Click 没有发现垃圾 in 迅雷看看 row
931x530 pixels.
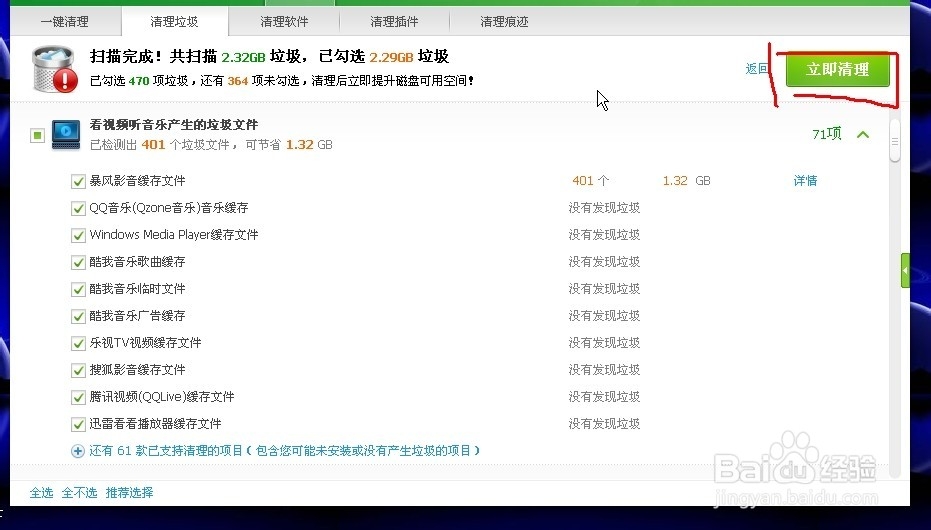tap(604, 424)
